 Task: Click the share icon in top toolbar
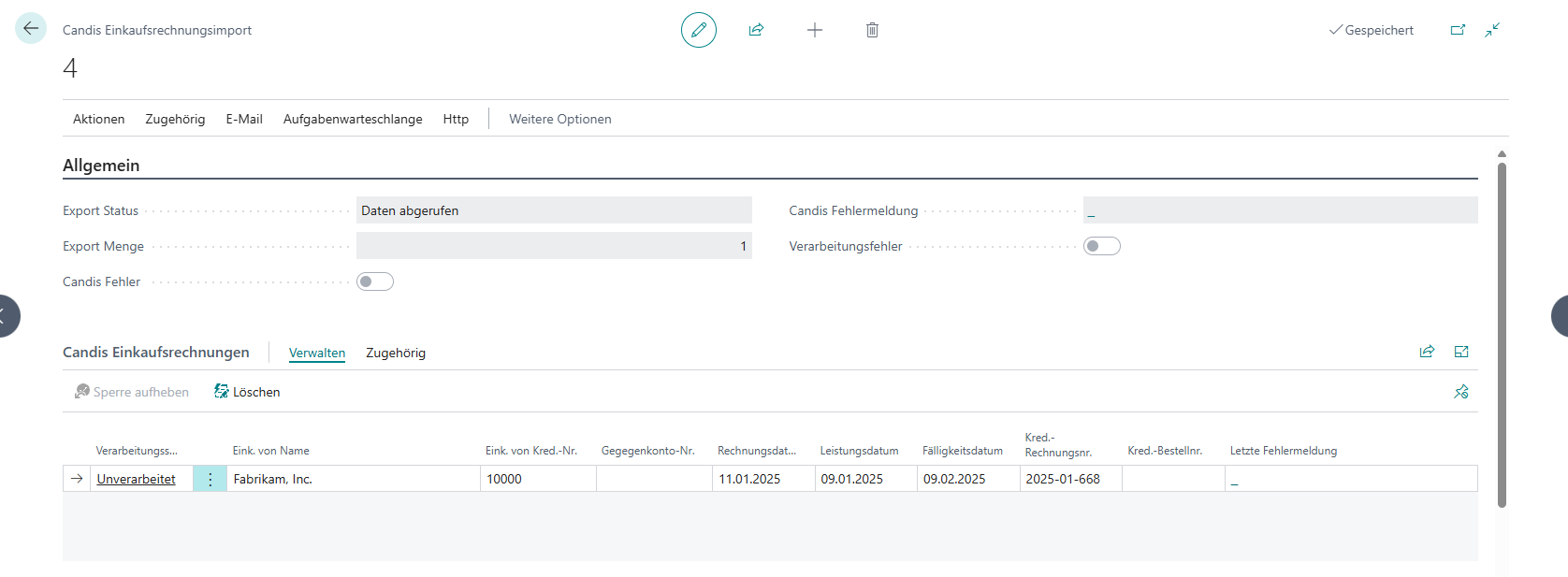(756, 30)
